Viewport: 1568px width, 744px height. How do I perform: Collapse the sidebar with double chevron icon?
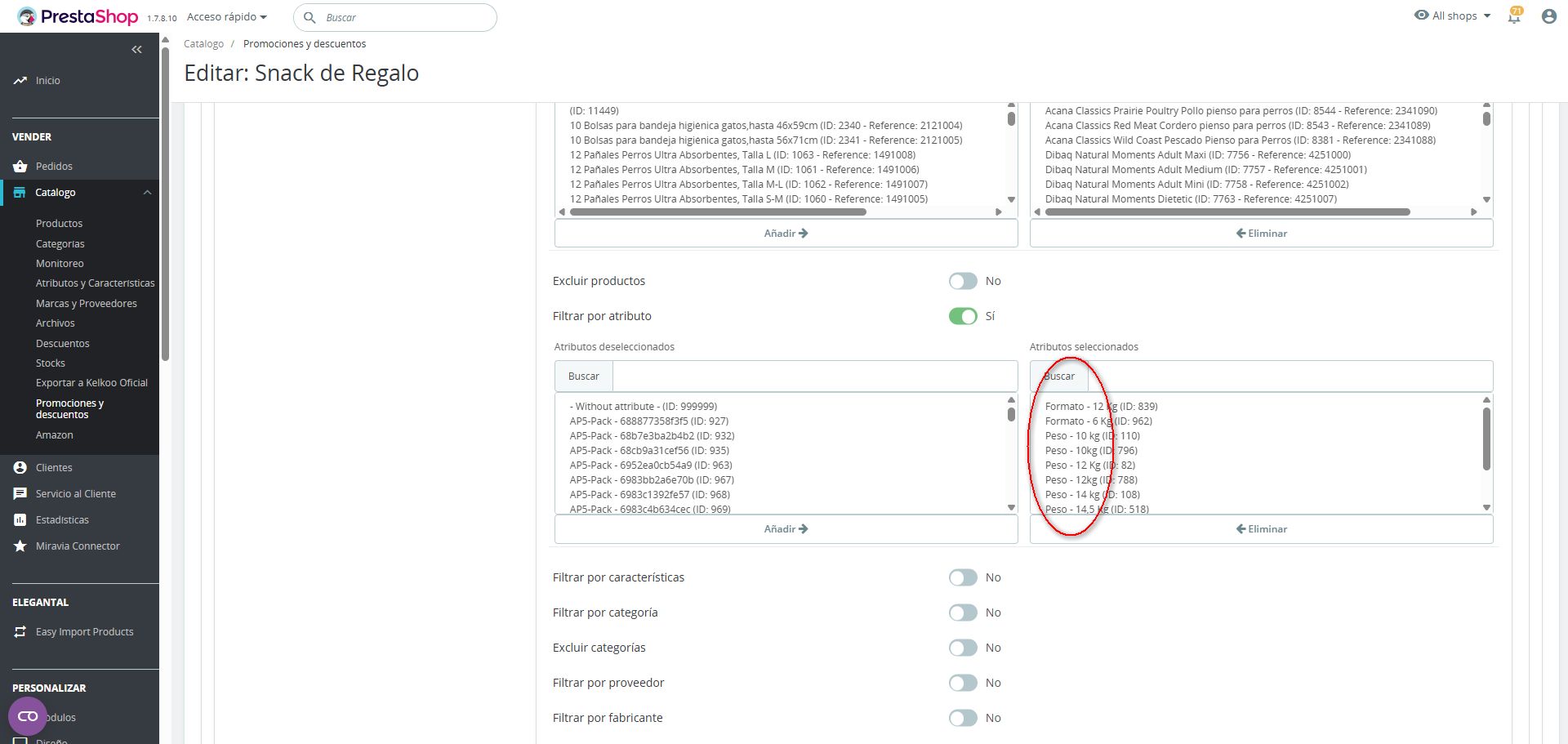(x=137, y=50)
